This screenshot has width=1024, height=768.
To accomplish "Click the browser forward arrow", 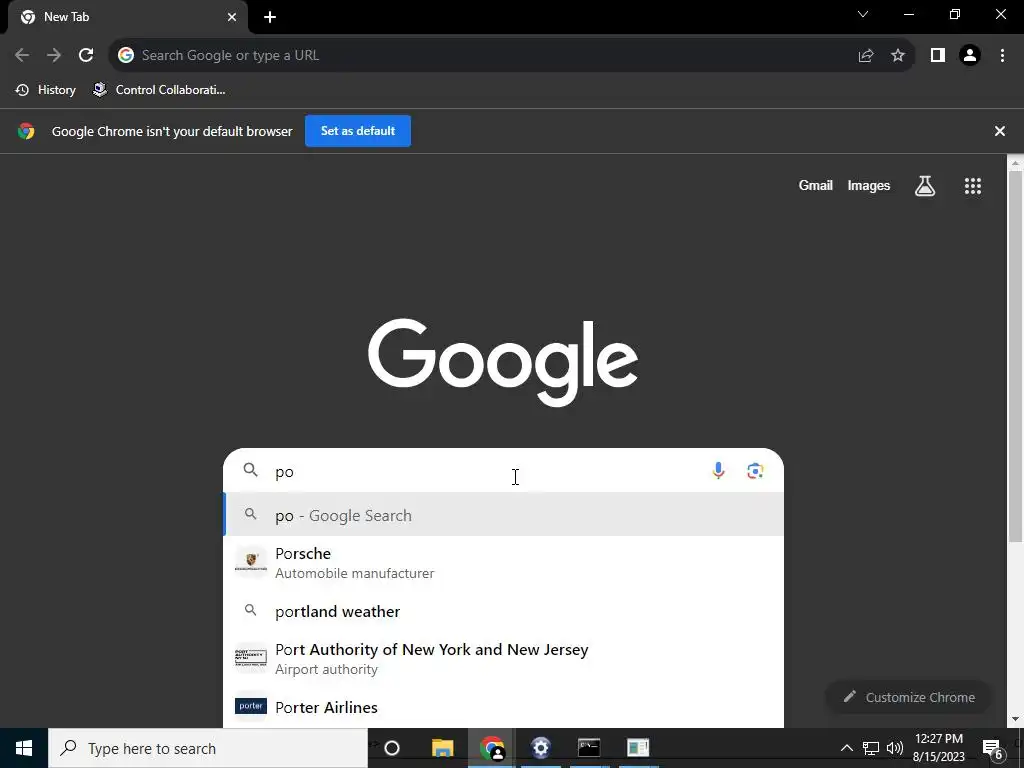I will [x=54, y=56].
